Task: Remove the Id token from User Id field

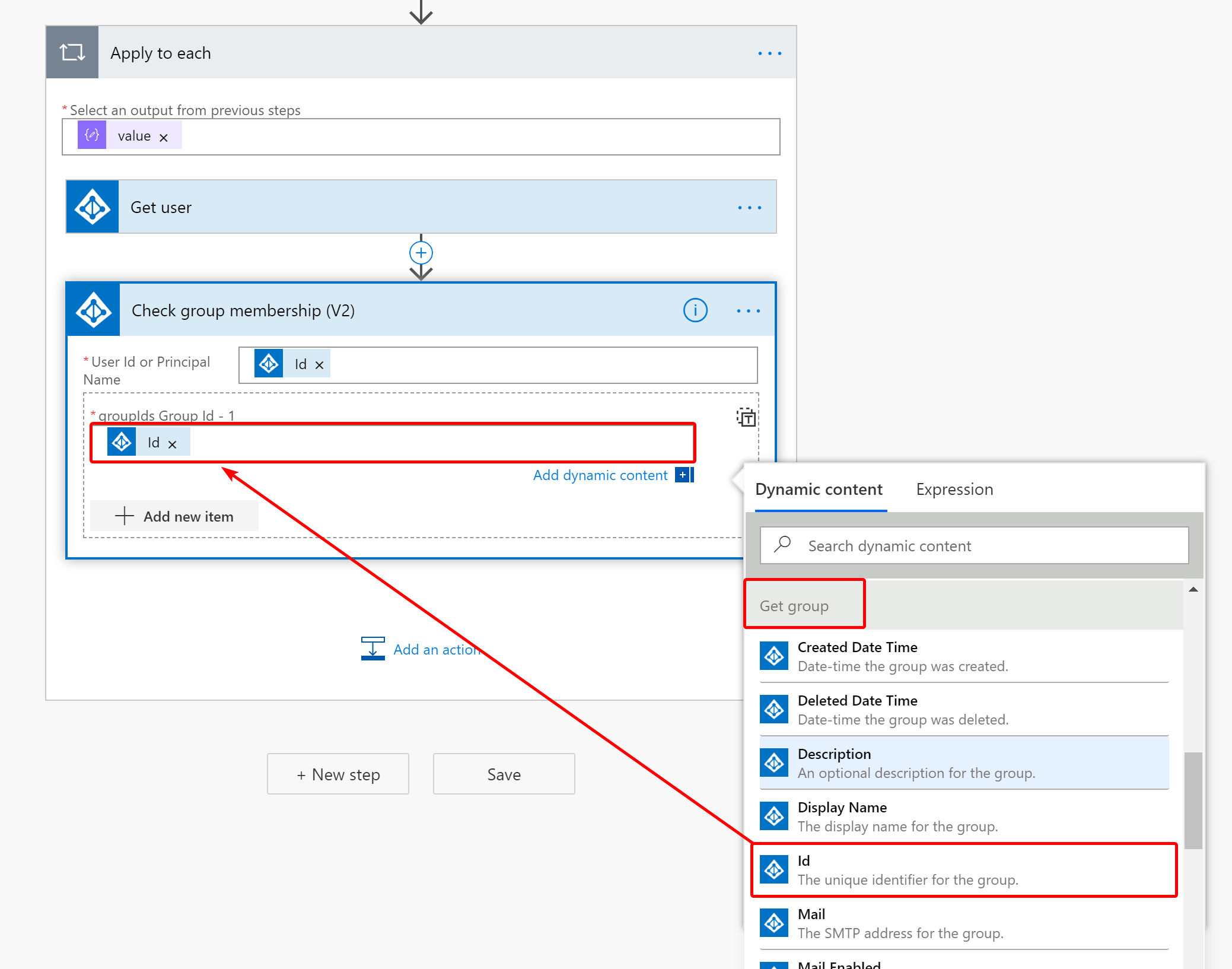Action: pos(319,365)
